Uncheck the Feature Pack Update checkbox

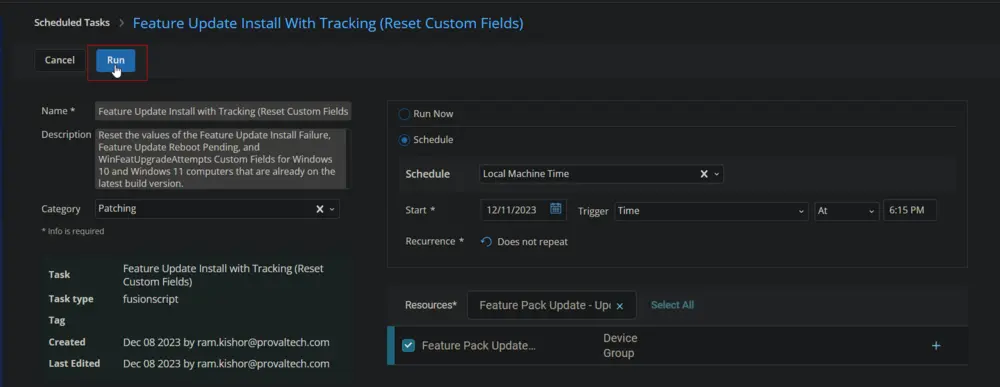coord(409,346)
